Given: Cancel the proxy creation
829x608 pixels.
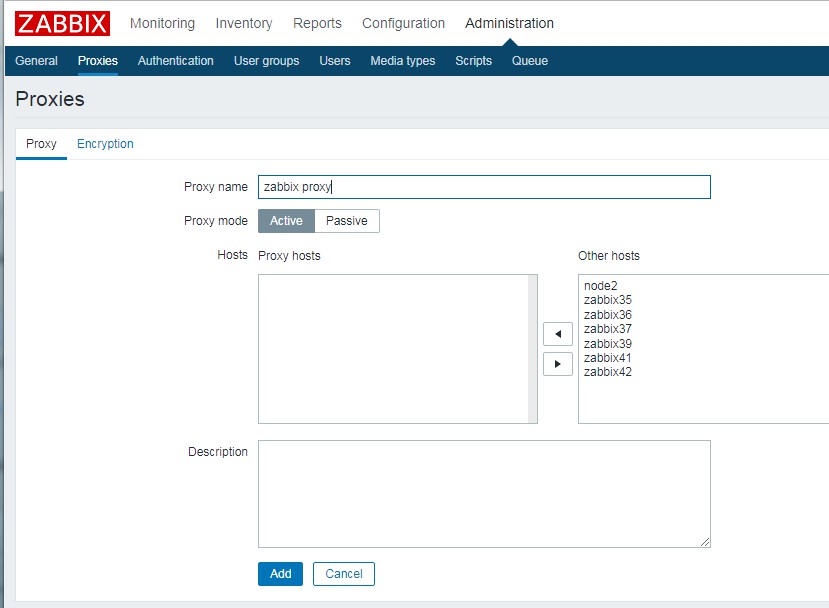Looking at the screenshot, I should (x=343, y=574).
